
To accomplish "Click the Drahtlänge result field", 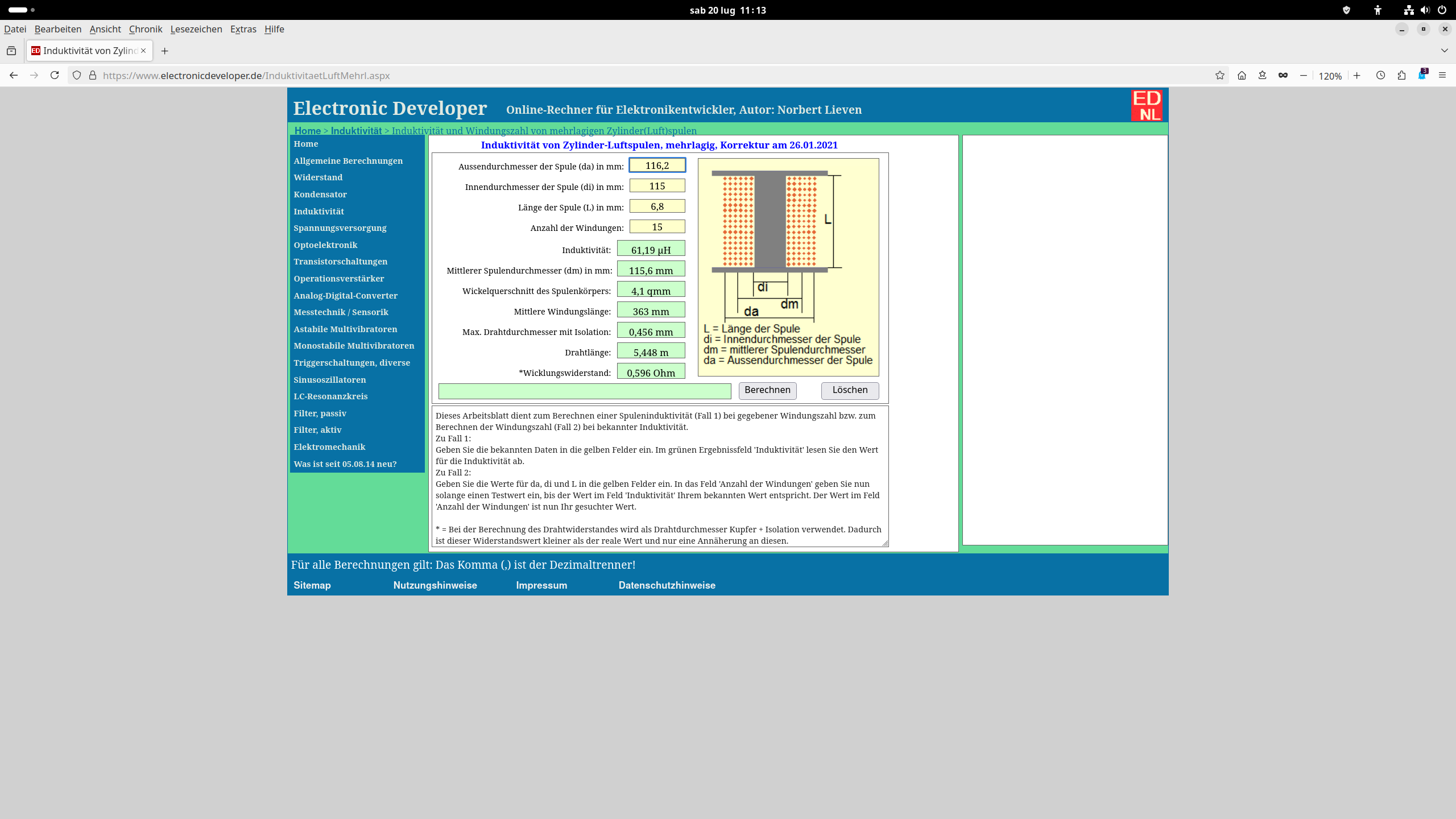I will pos(651,351).
